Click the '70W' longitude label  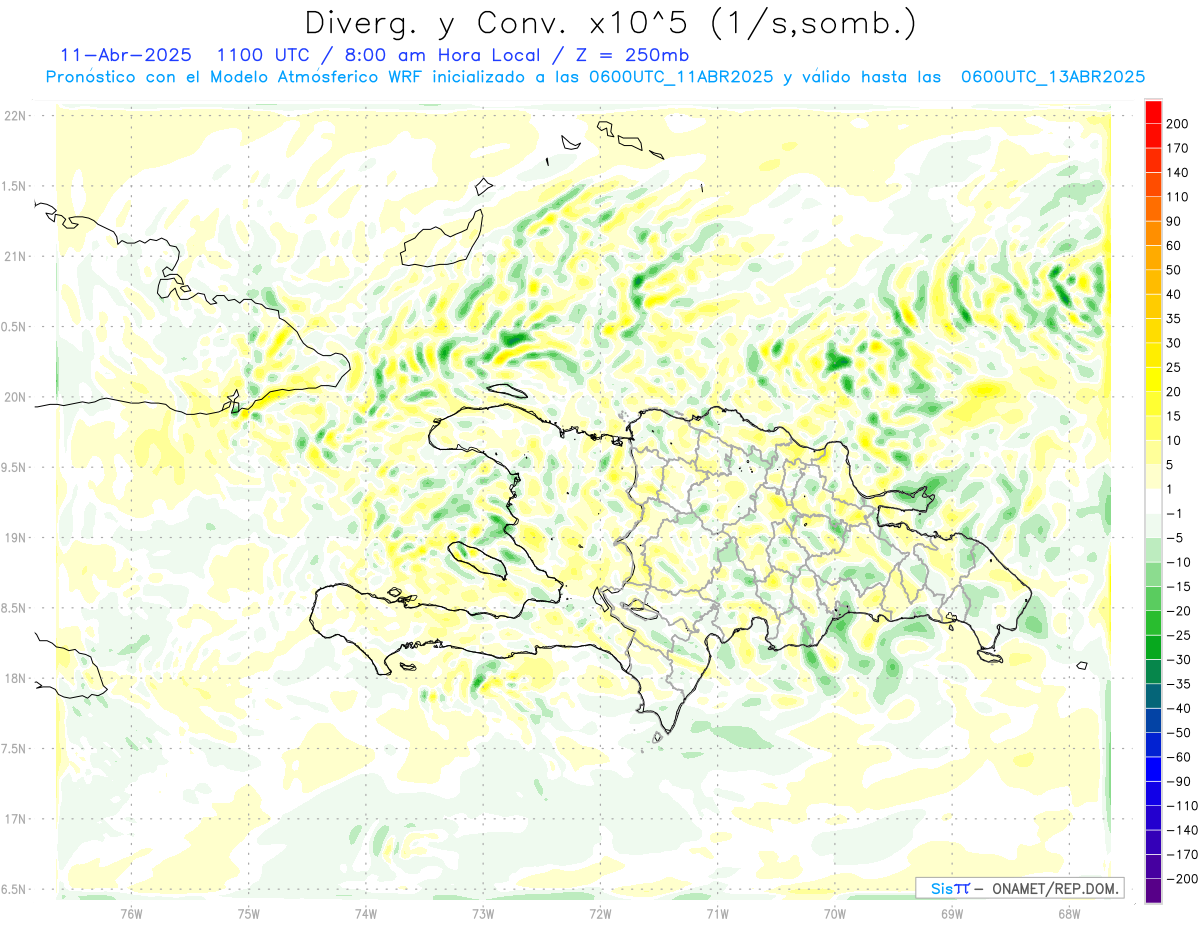(835, 912)
